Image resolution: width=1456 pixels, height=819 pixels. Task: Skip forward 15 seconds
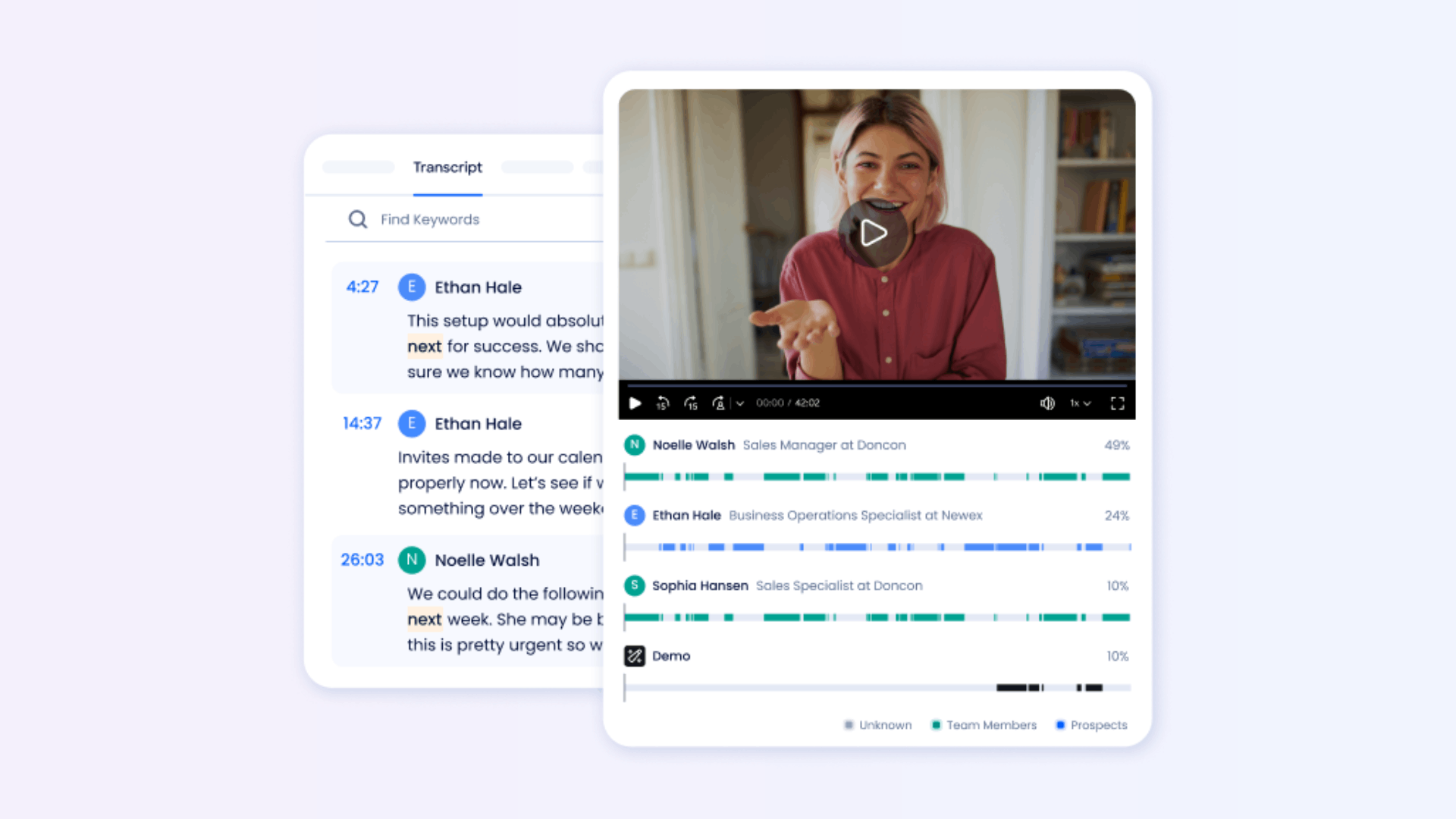(691, 403)
